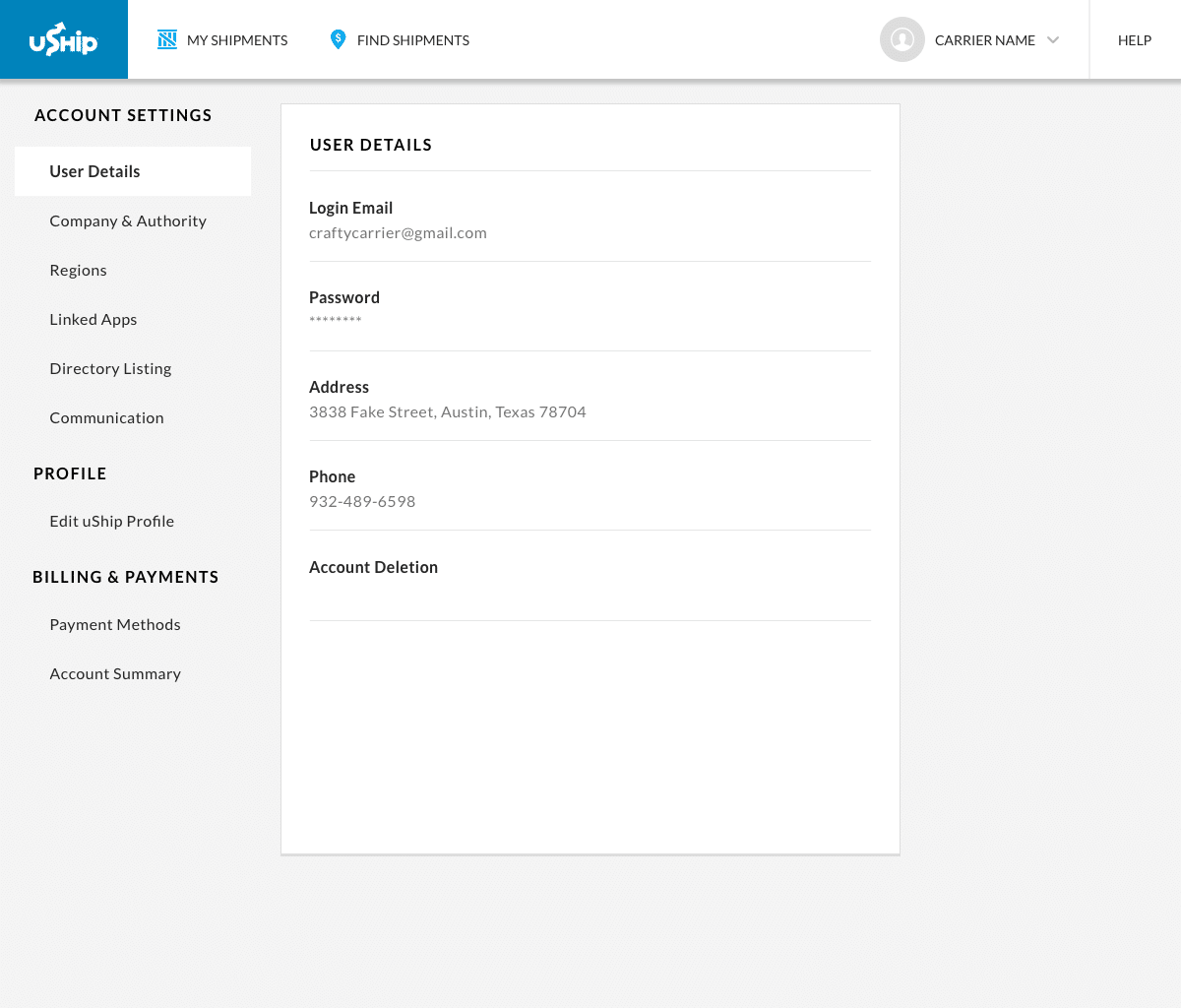Click Profile sidebar heading
Screen dimensions: 1181x1008
[70, 473]
